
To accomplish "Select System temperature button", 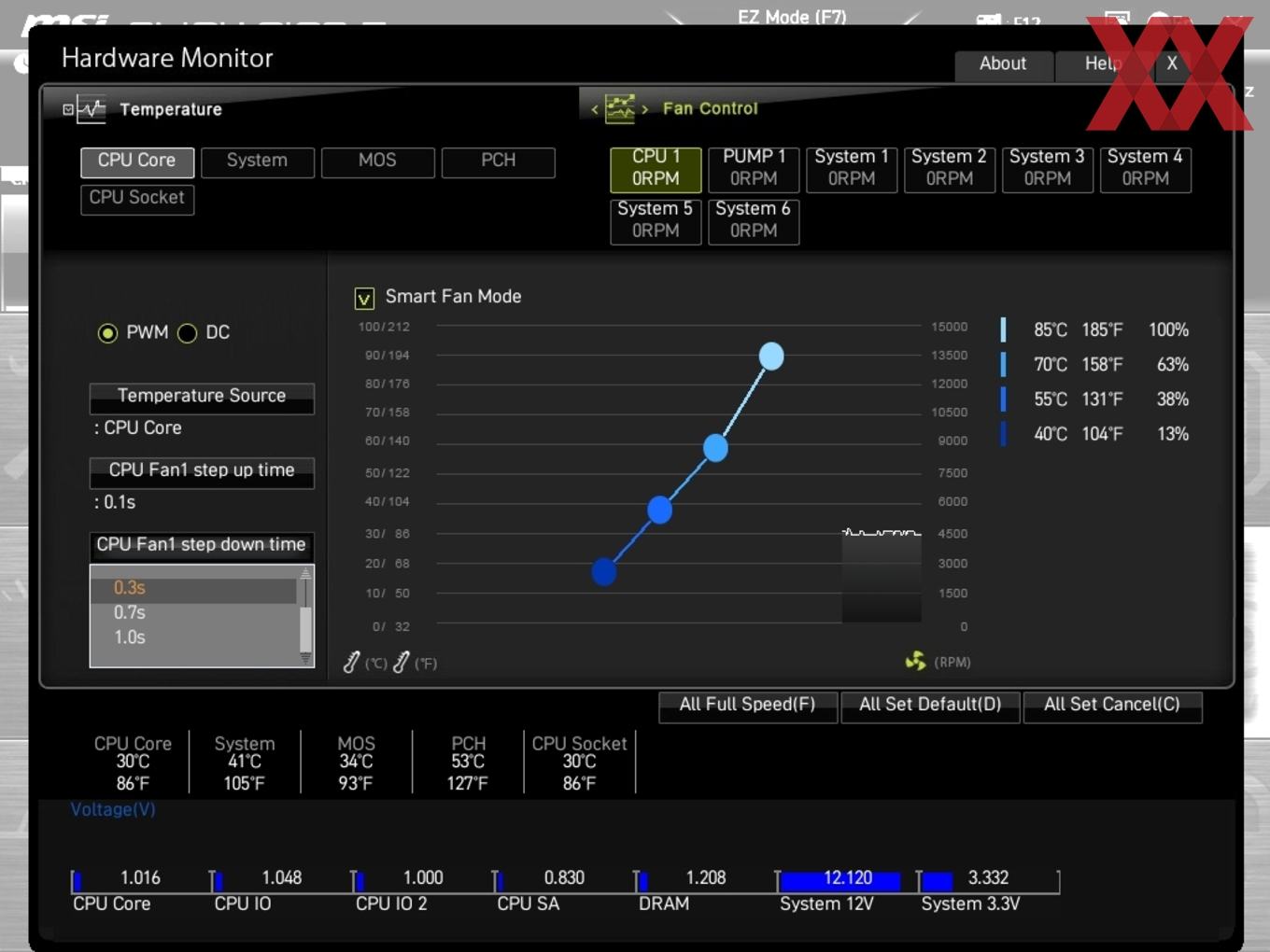I will 257,161.
